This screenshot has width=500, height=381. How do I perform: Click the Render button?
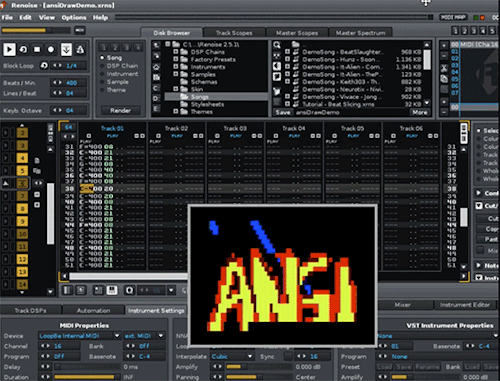point(120,111)
